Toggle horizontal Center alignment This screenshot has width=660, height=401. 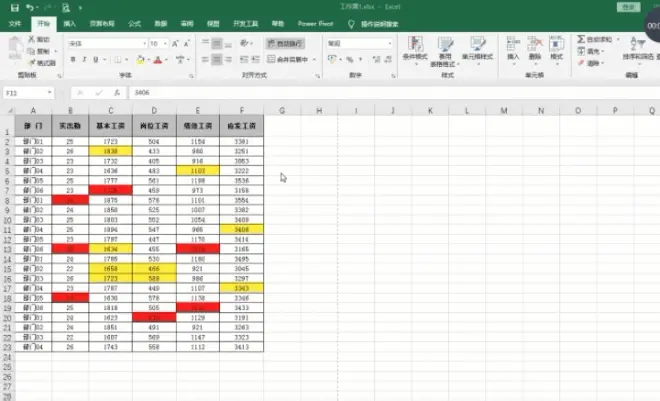pos(216,59)
